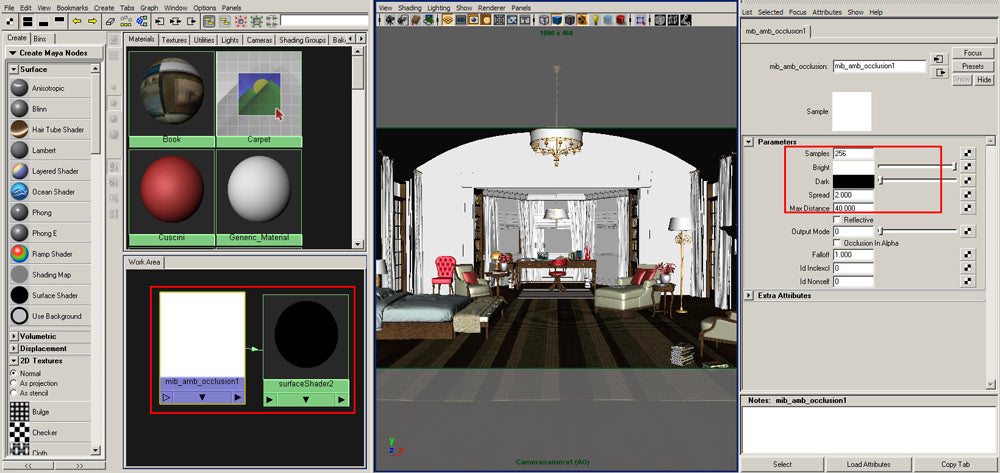Viewport: 1000px width, 473px height.
Task: Create a Surface Shader node
Action: coord(50,295)
